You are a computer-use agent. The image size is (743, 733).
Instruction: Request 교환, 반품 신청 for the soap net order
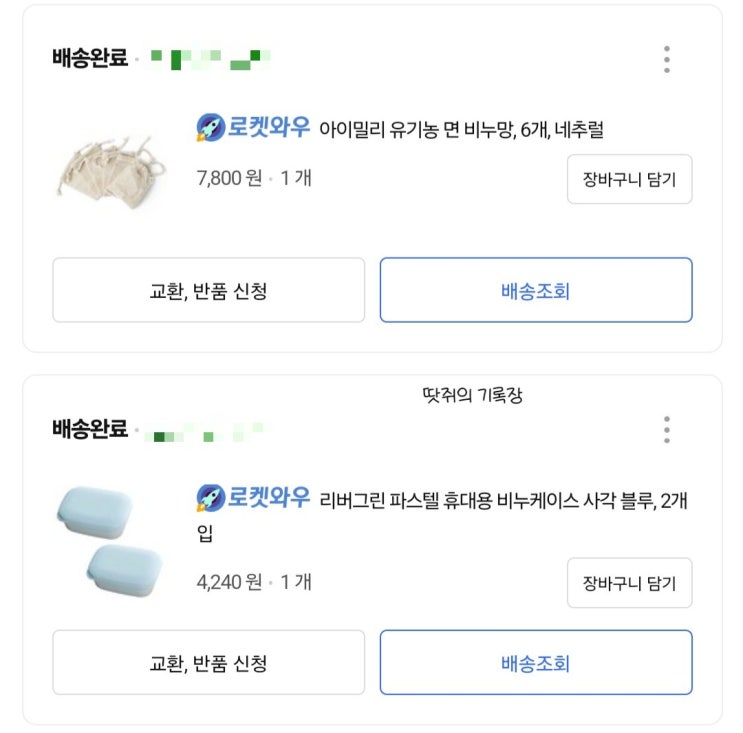pyautogui.click(x=208, y=291)
